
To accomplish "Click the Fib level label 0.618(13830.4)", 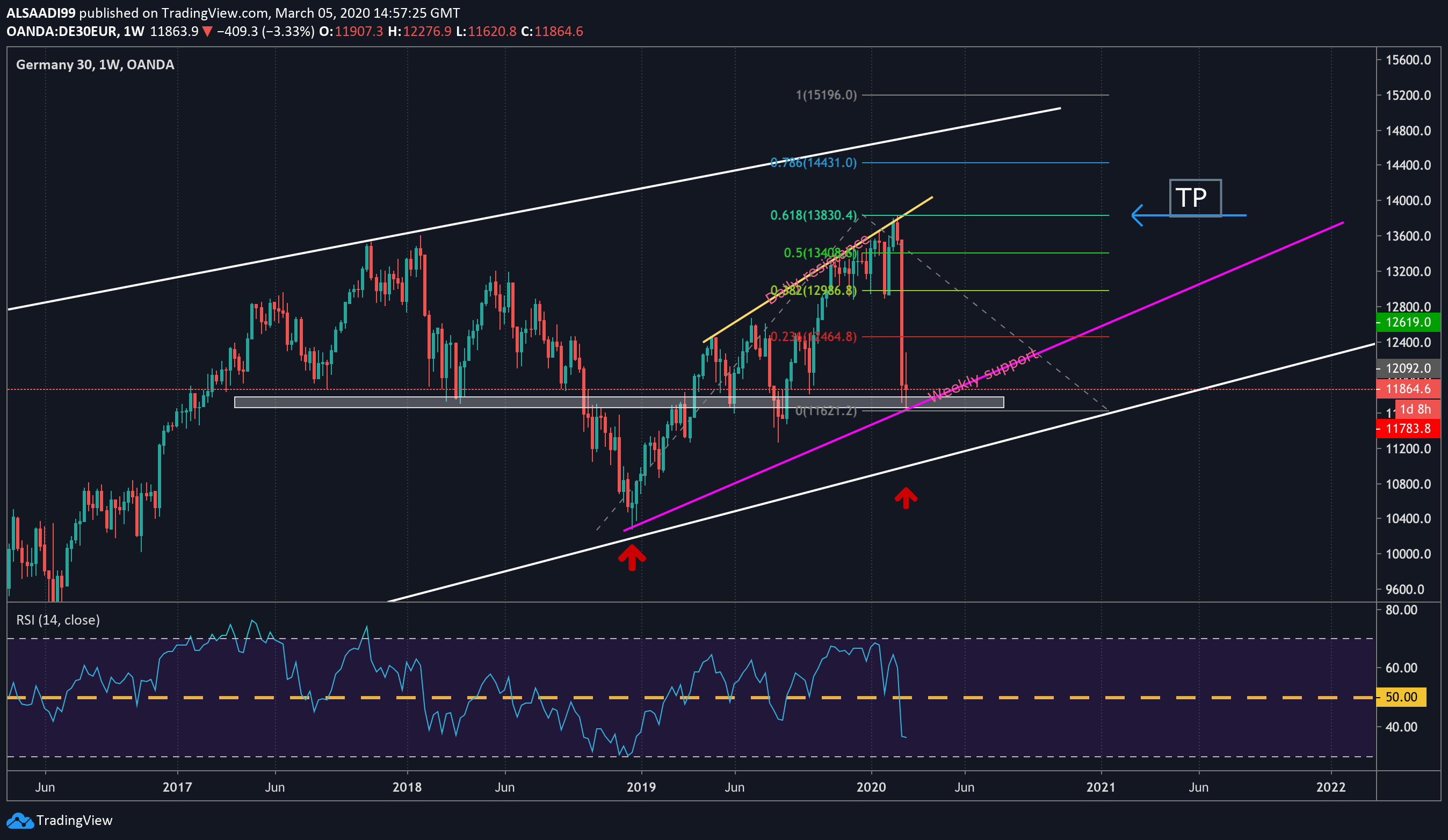I will pyautogui.click(x=813, y=215).
